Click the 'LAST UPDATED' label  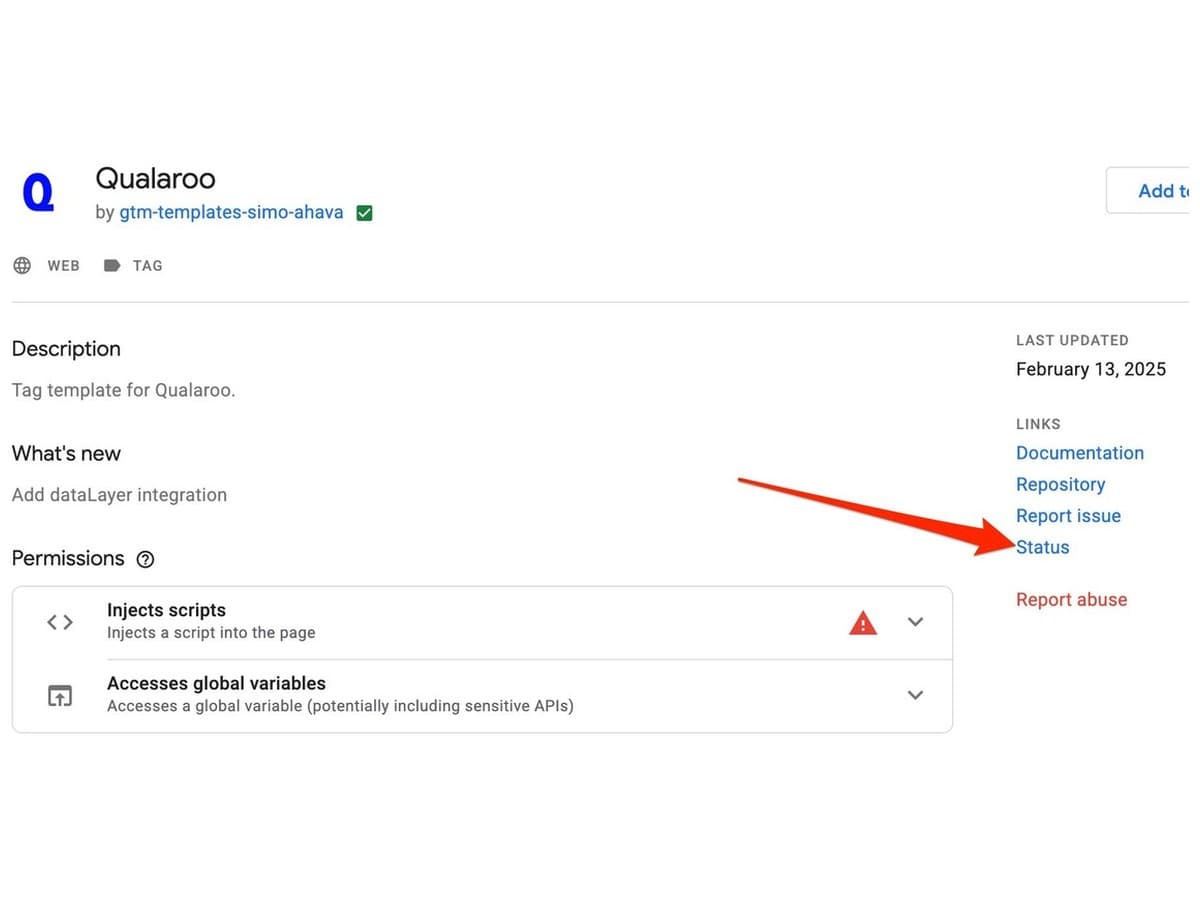click(1072, 340)
